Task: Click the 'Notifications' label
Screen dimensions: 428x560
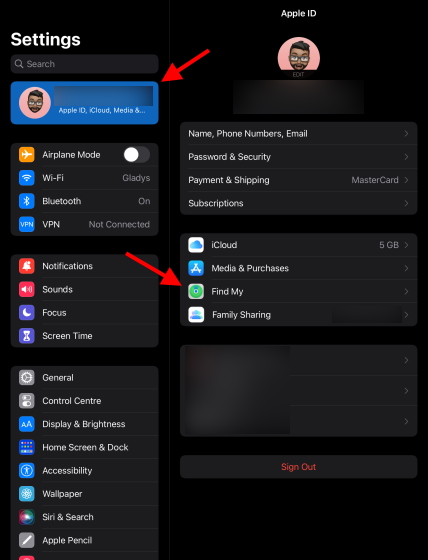Action: pos(68,266)
